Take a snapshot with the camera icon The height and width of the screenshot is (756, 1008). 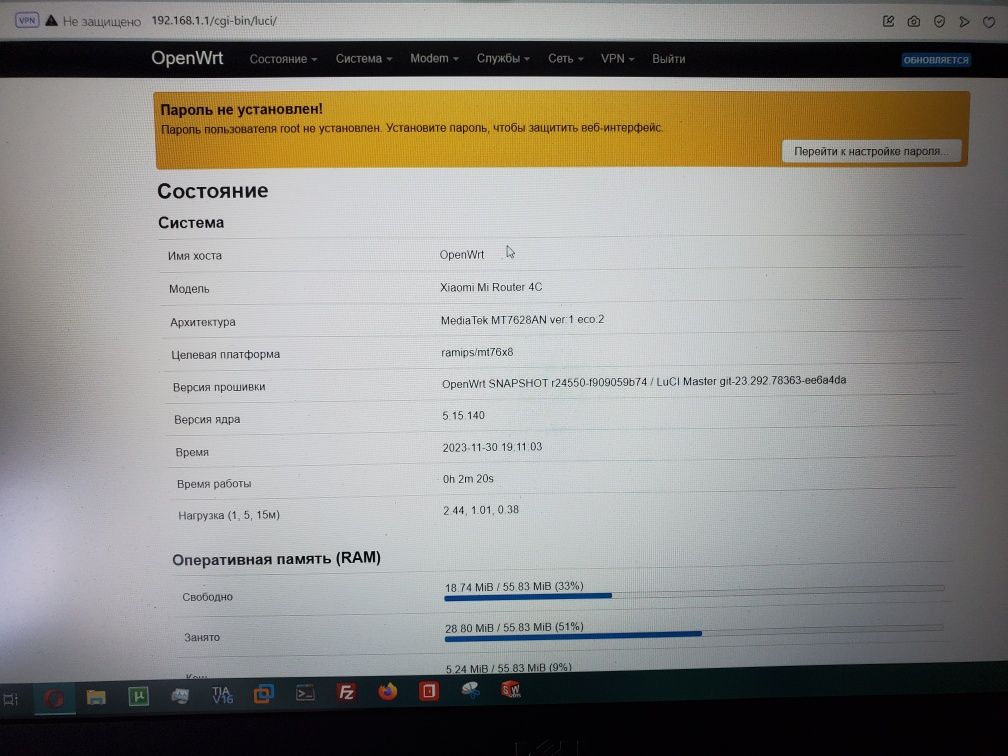pos(914,21)
